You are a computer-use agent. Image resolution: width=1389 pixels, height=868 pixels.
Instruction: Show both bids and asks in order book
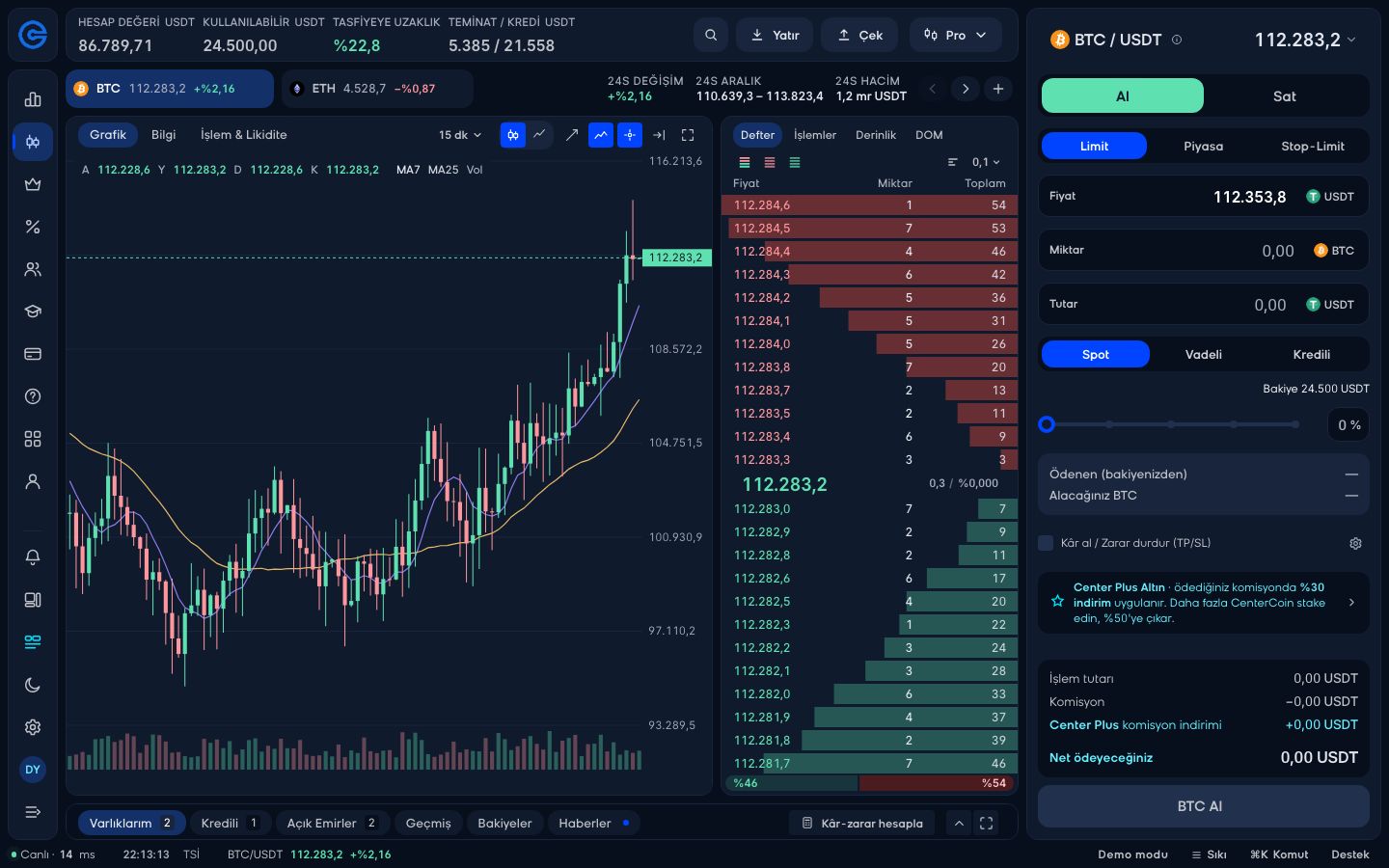745,162
